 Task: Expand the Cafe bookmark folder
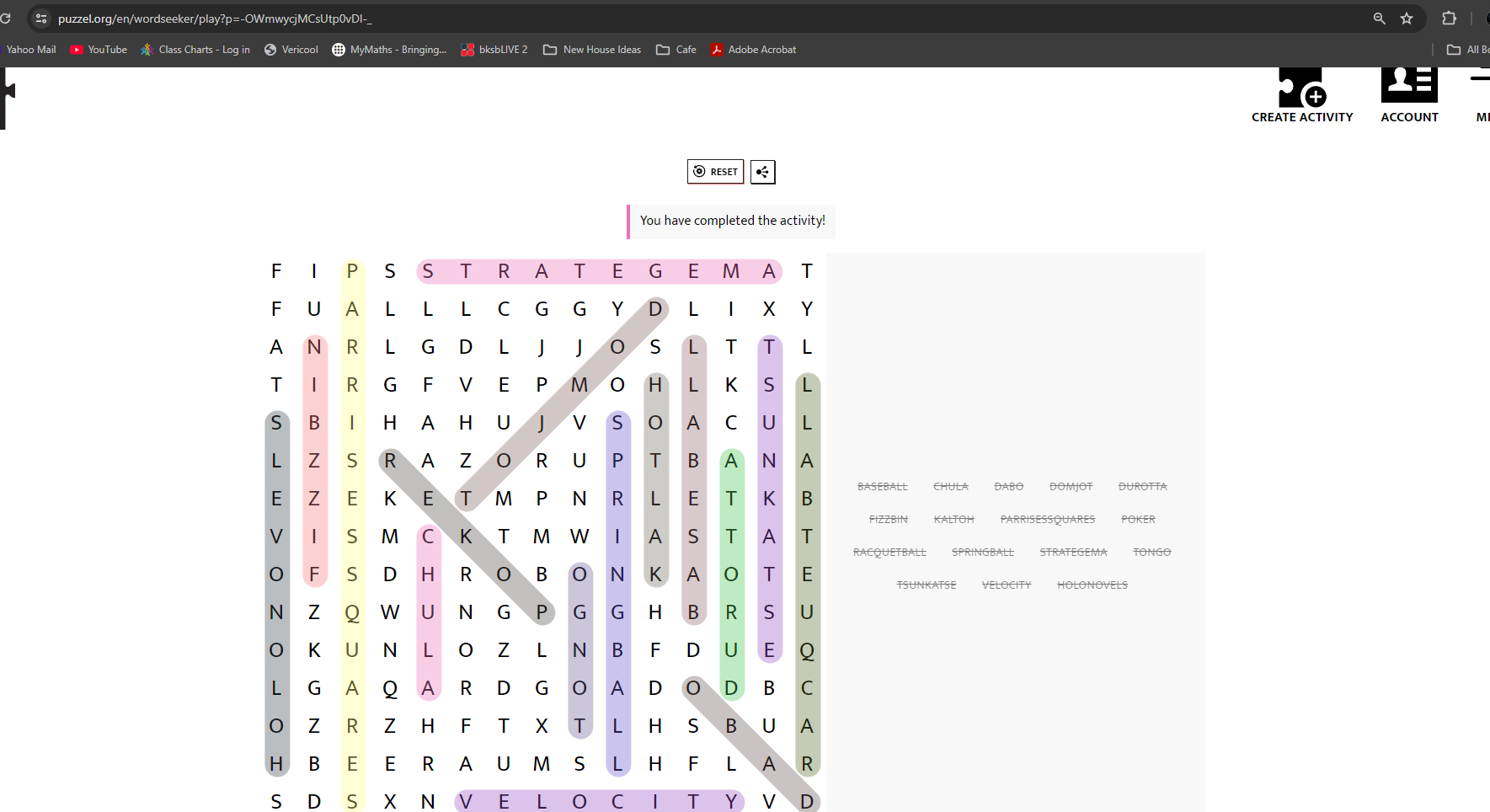point(676,50)
